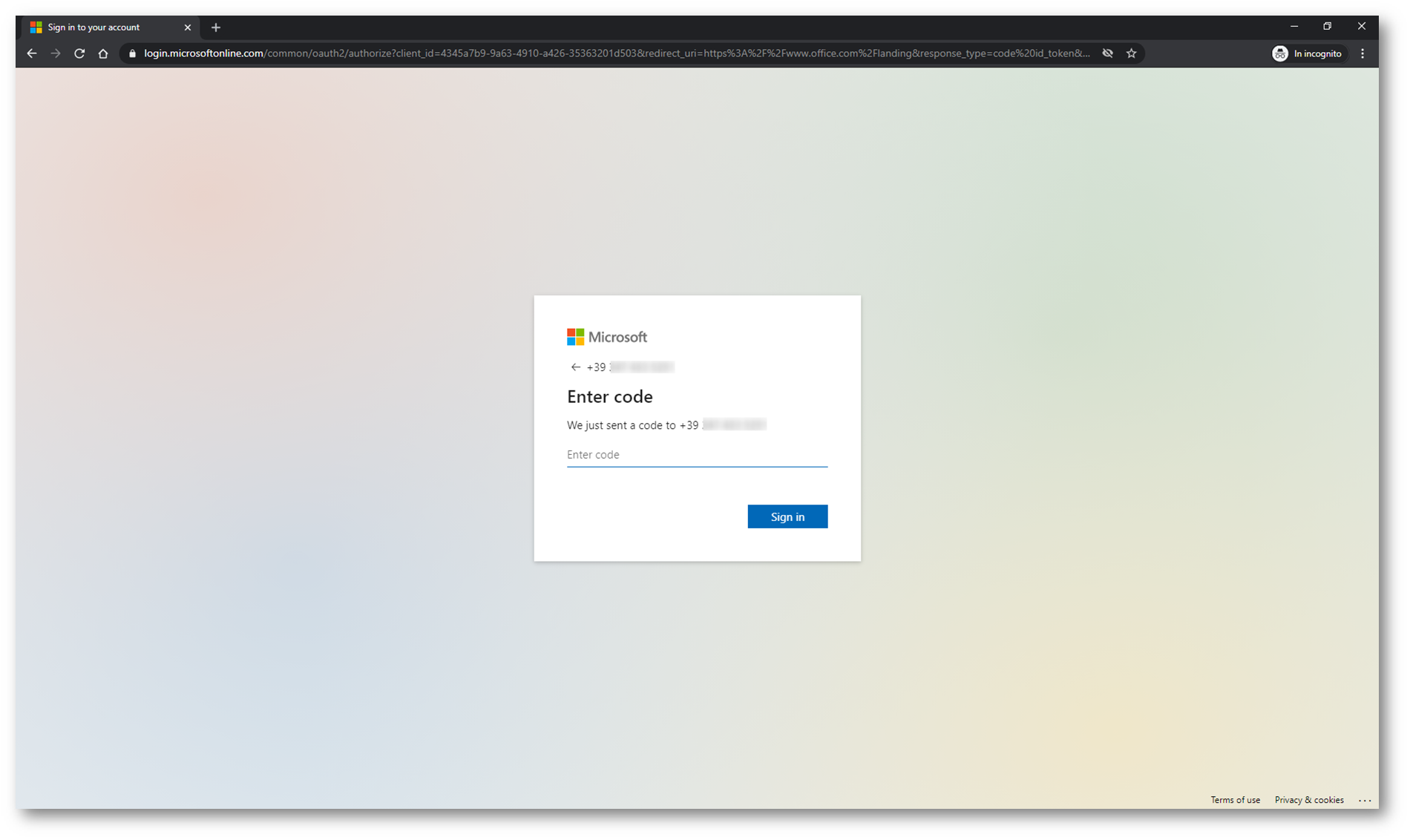Open Privacy & cookies link

pos(1309,800)
